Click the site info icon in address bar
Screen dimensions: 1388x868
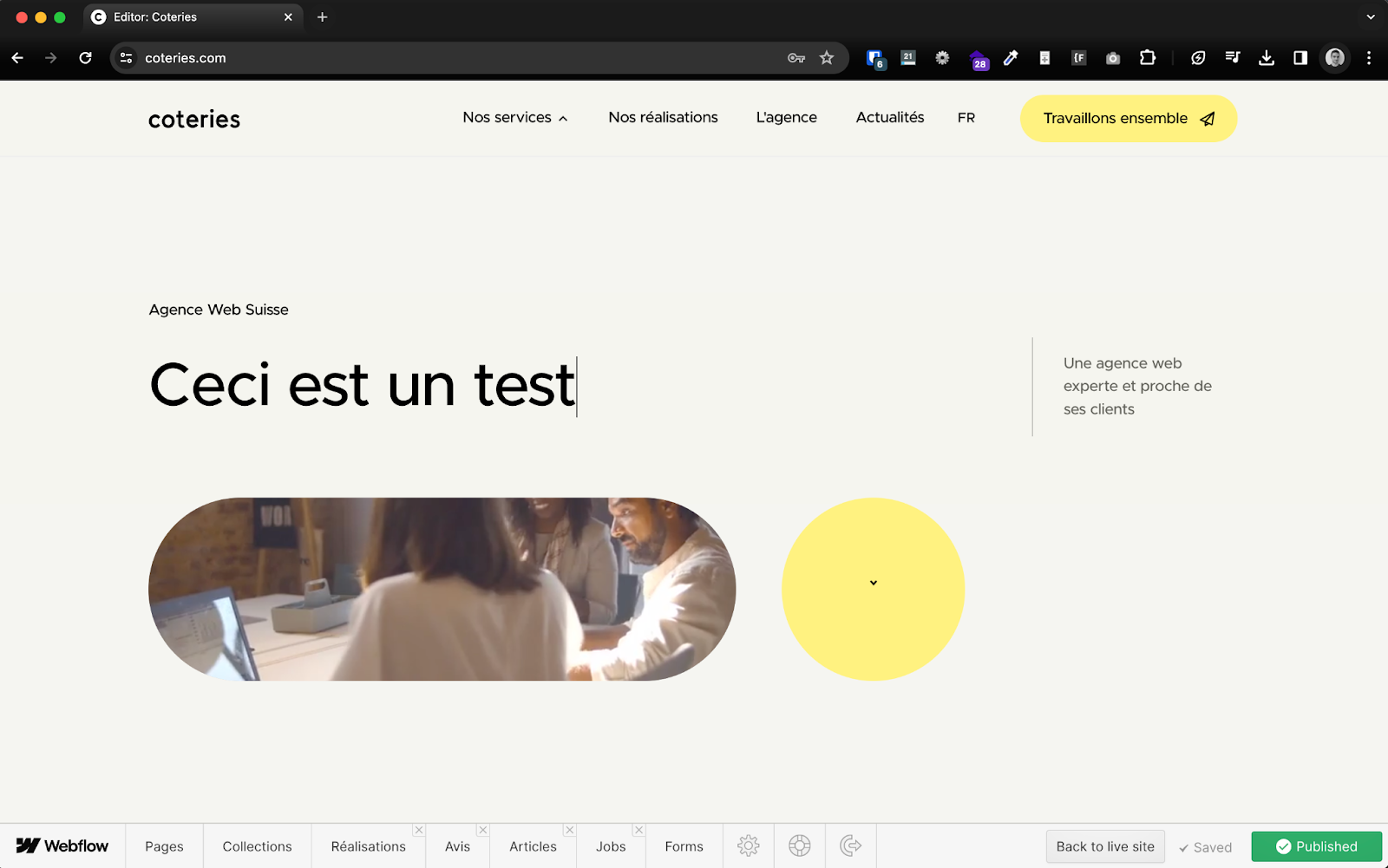click(127, 58)
